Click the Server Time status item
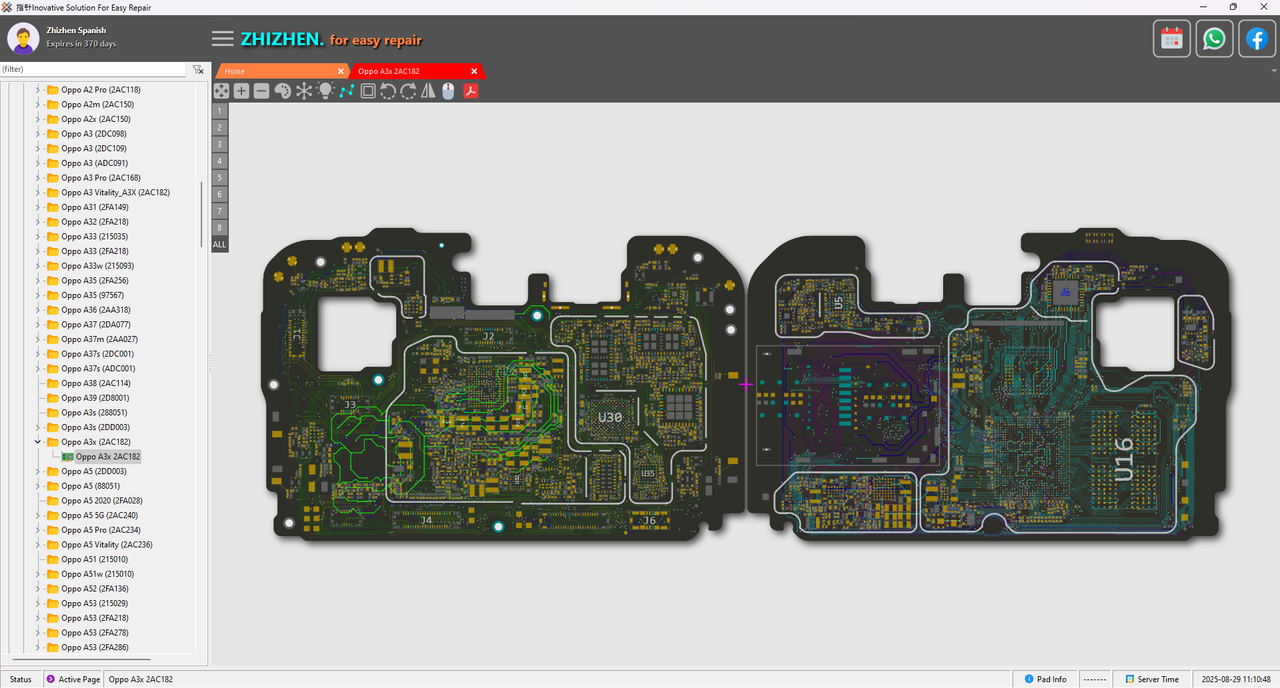 tap(1150, 679)
